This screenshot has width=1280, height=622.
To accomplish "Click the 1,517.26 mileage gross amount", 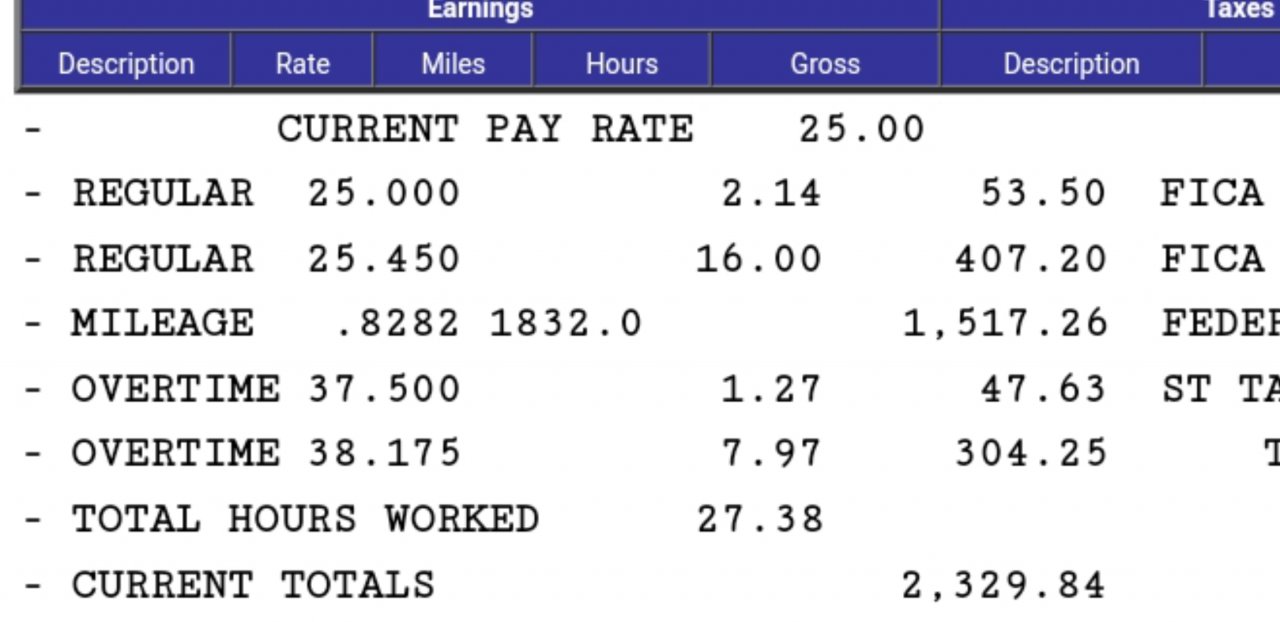I will click(1005, 323).
